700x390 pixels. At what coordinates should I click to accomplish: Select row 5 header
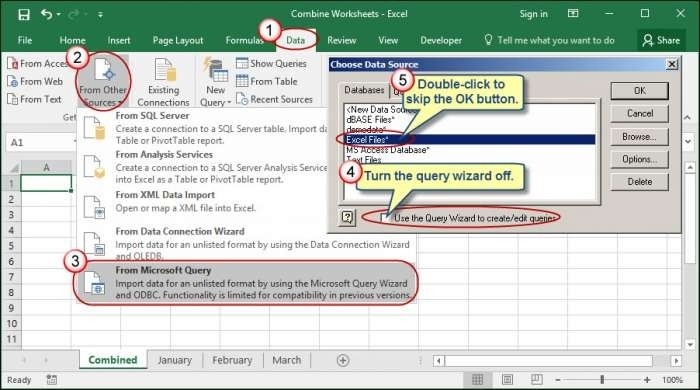coord(11,245)
